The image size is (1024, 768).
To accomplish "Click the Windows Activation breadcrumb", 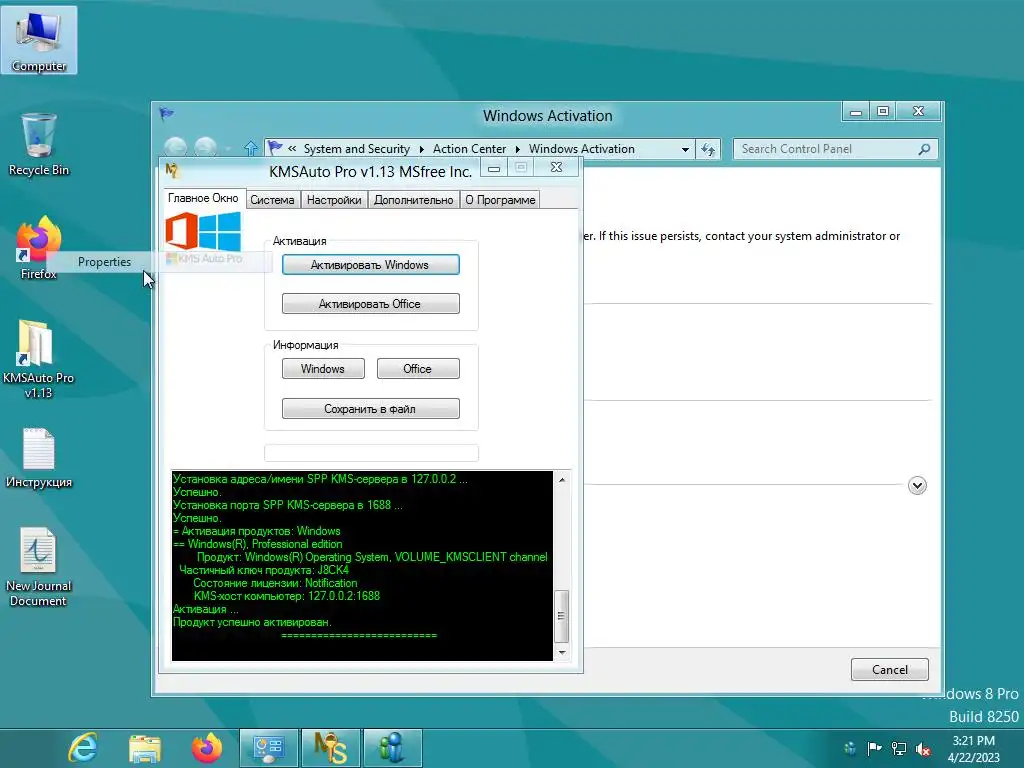I will click(581, 150).
